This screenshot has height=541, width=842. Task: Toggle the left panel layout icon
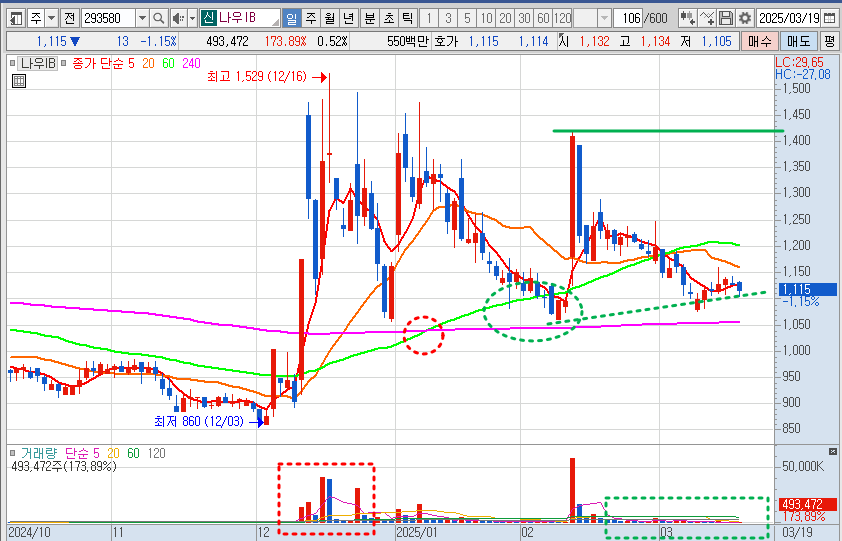[16, 18]
